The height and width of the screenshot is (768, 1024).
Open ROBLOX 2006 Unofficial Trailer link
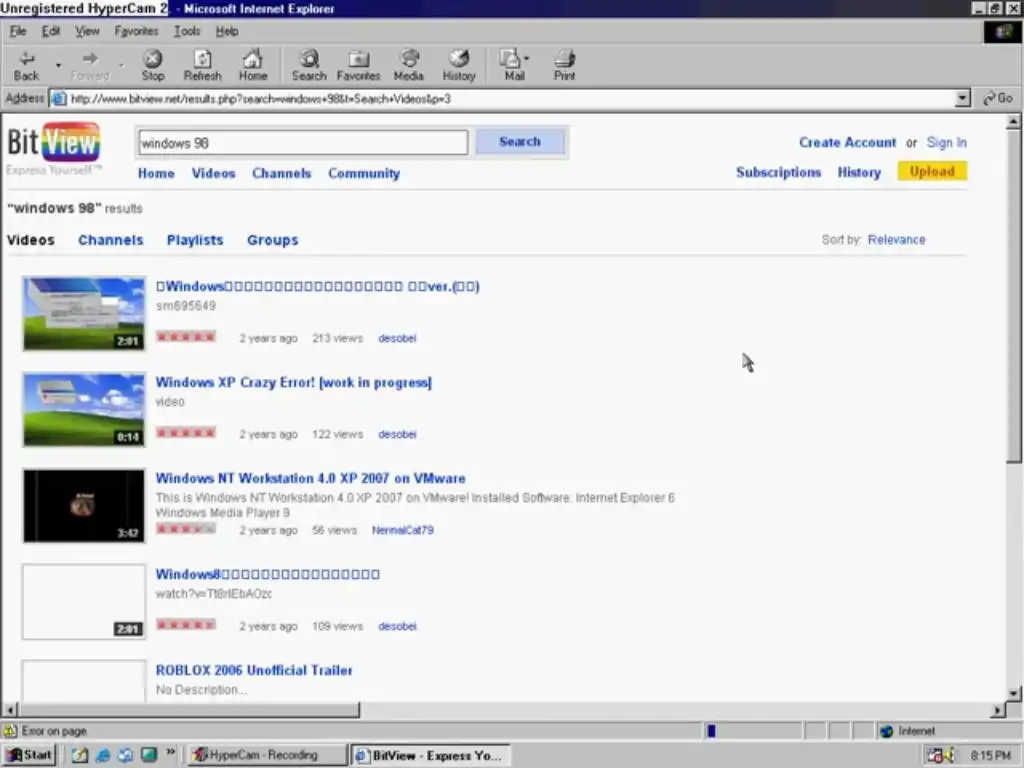[253, 670]
